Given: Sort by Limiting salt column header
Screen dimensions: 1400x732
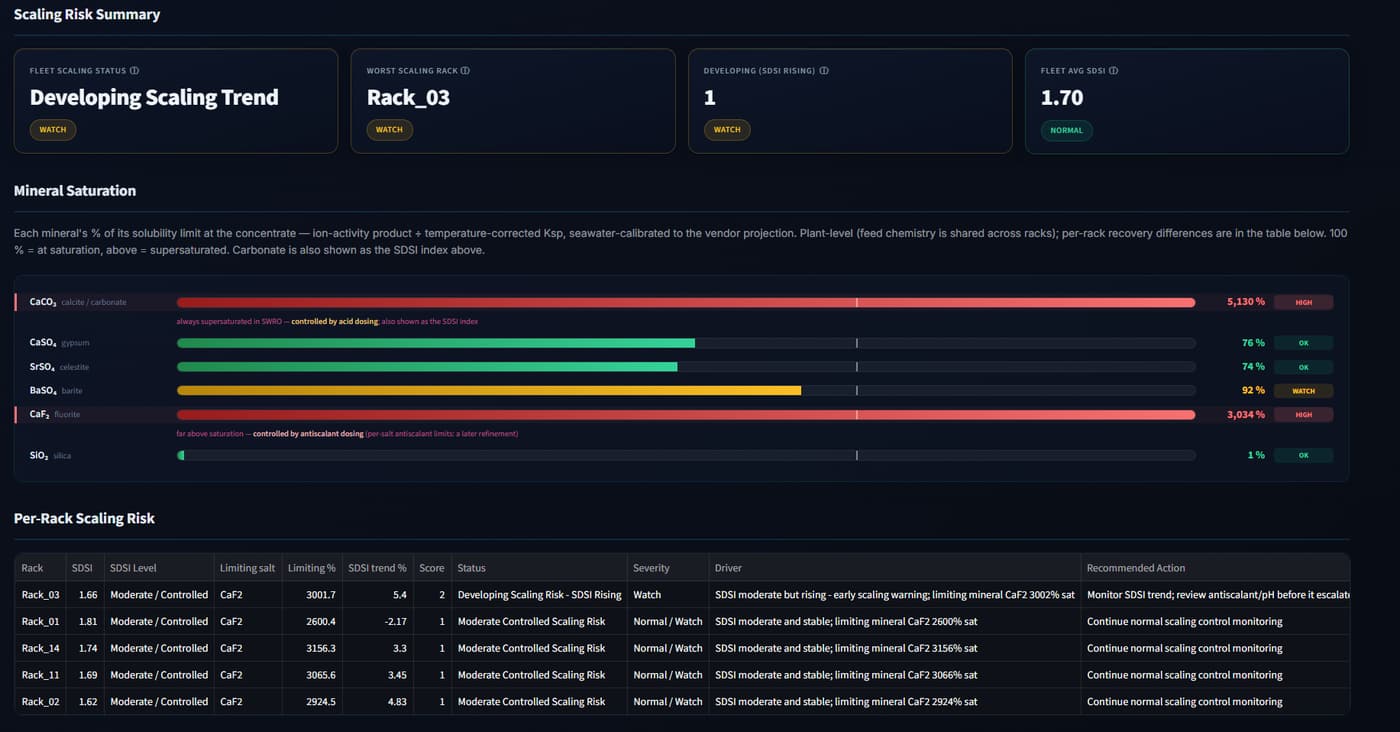Looking at the screenshot, I should [248, 568].
